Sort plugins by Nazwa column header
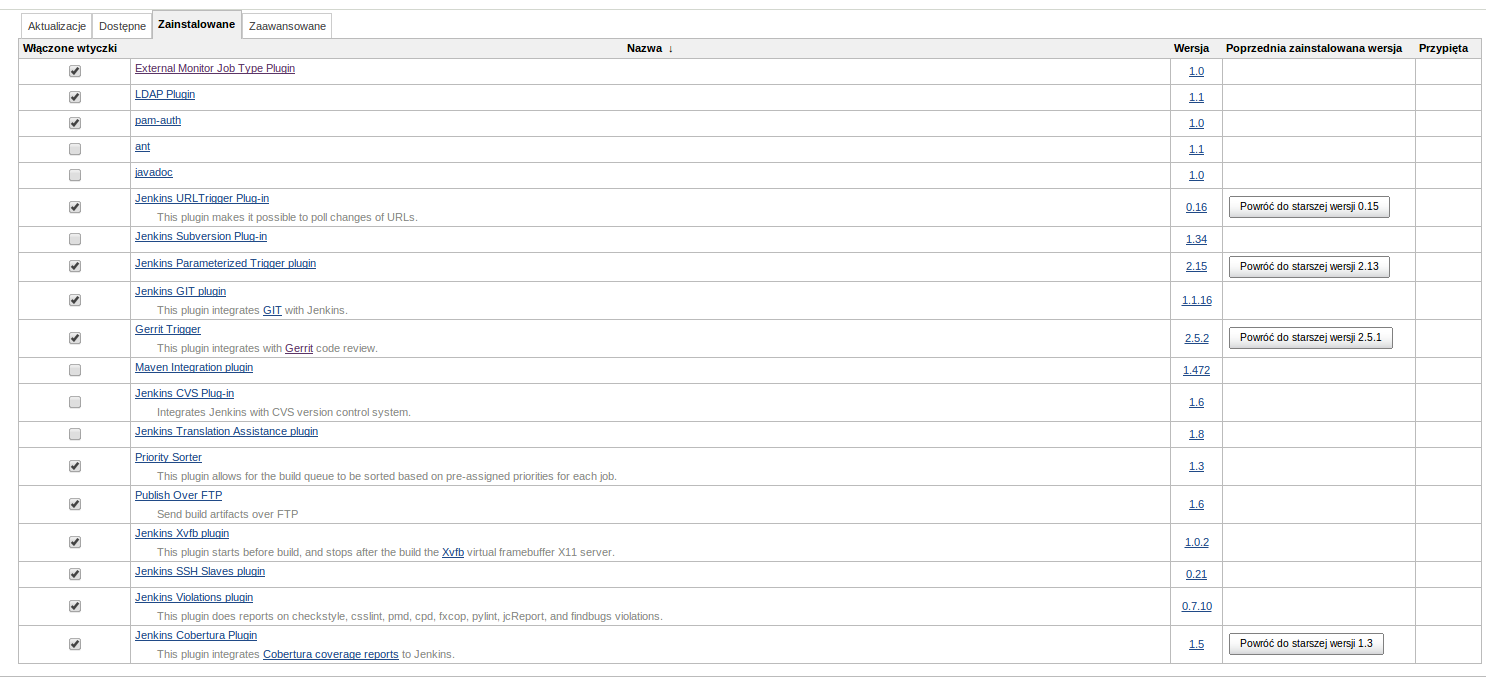 pyautogui.click(x=644, y=48)
